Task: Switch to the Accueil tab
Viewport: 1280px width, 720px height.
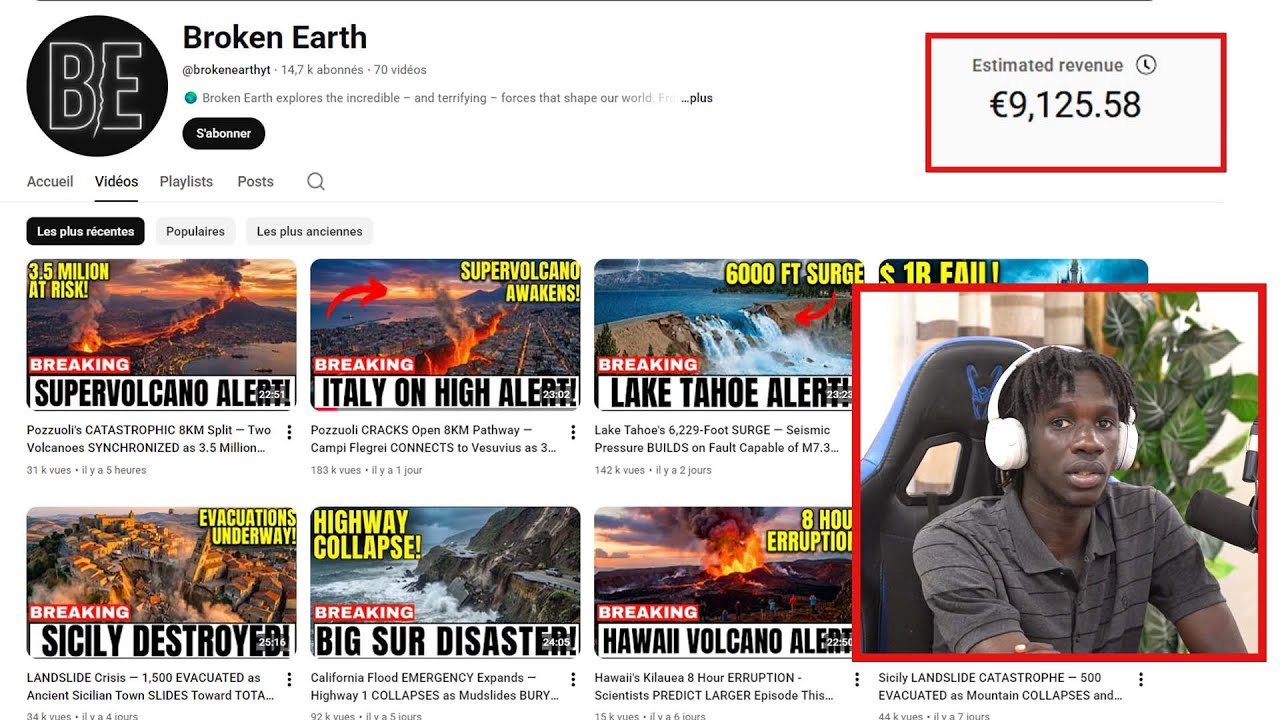Action: coord(50,181)
